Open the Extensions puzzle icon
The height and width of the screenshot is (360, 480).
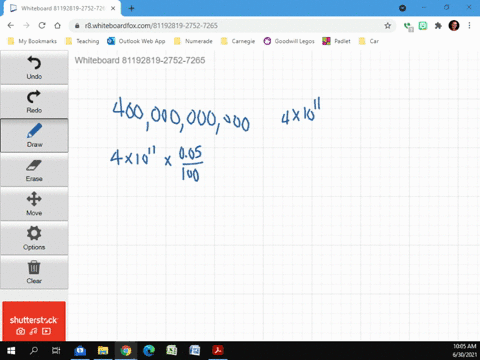pos(438,26)
